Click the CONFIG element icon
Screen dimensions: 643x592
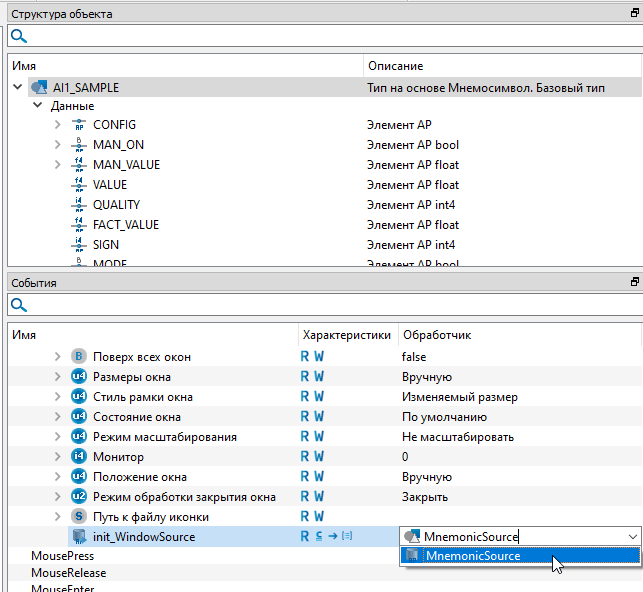pos(79,125)
